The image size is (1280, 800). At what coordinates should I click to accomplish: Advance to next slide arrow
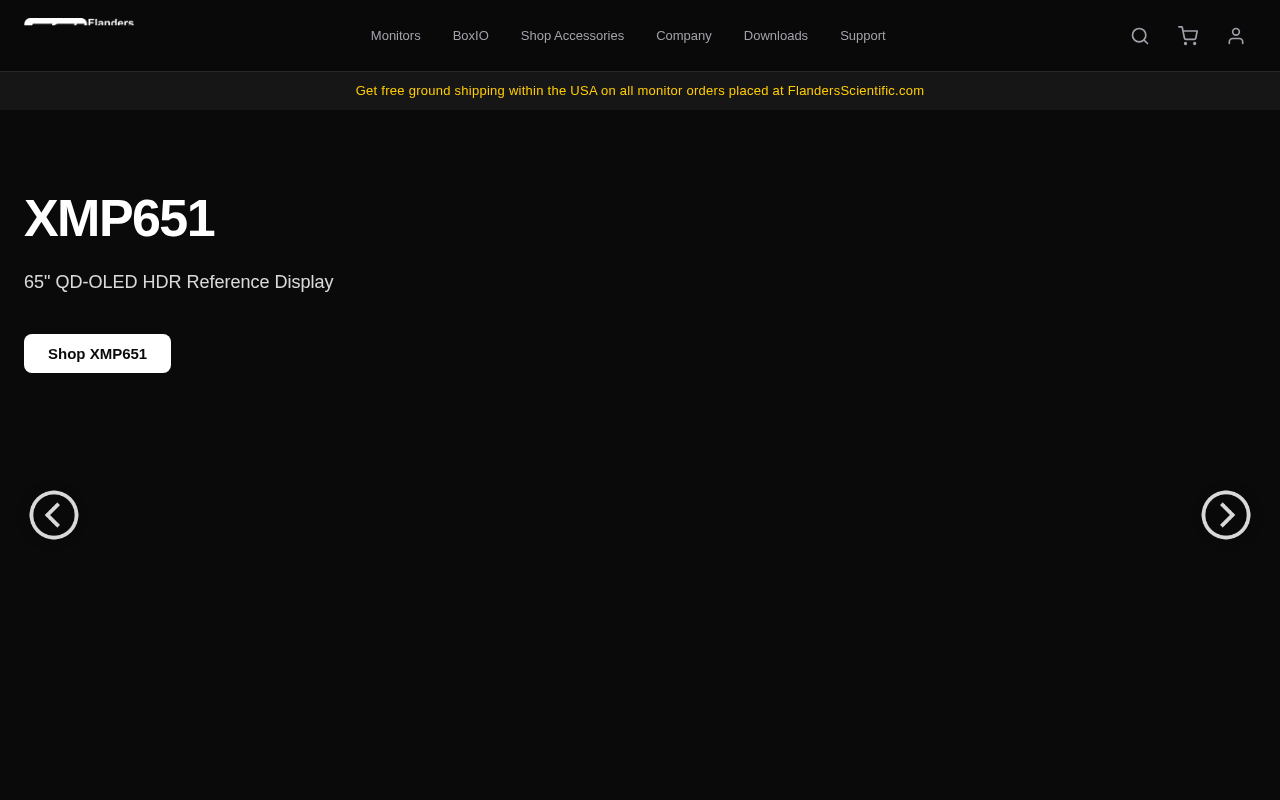tap(1226, 515)
